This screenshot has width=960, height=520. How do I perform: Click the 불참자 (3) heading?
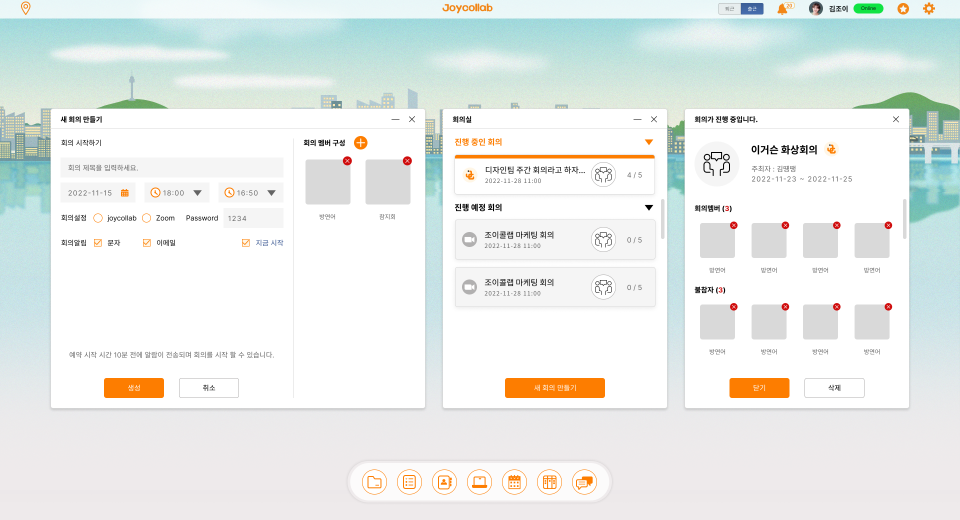coord(710,290)
